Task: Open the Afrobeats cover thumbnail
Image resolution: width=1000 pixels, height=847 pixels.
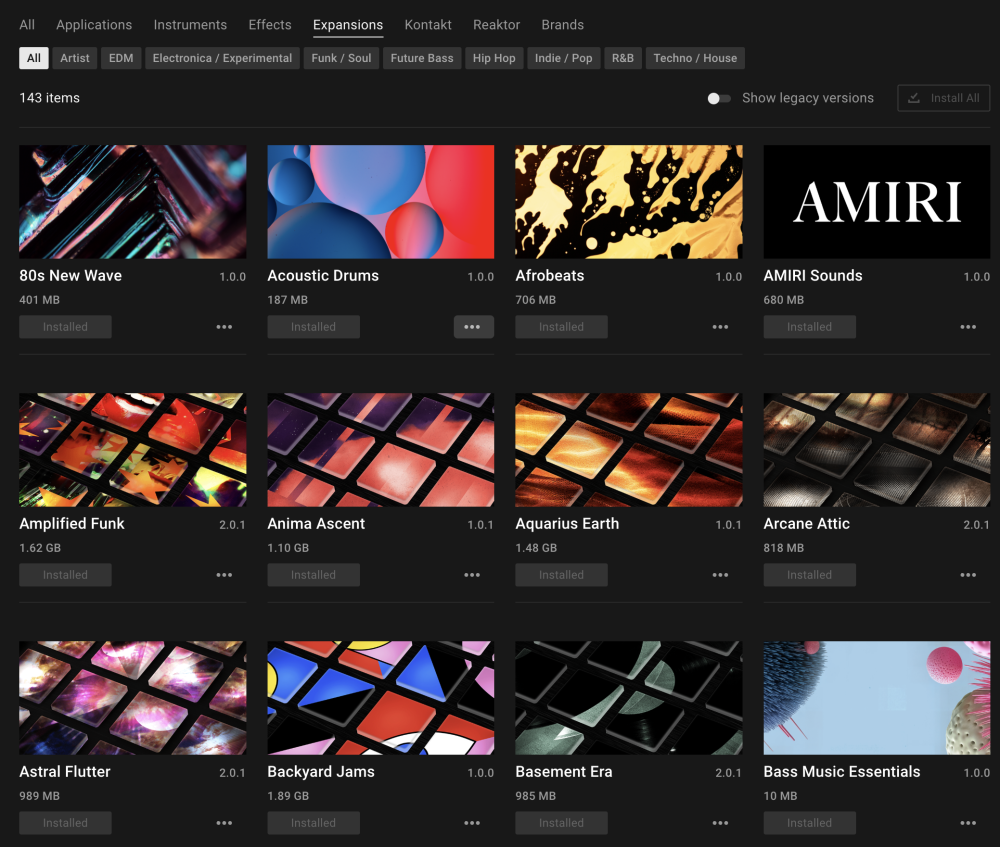Action: tap(629, 202)
